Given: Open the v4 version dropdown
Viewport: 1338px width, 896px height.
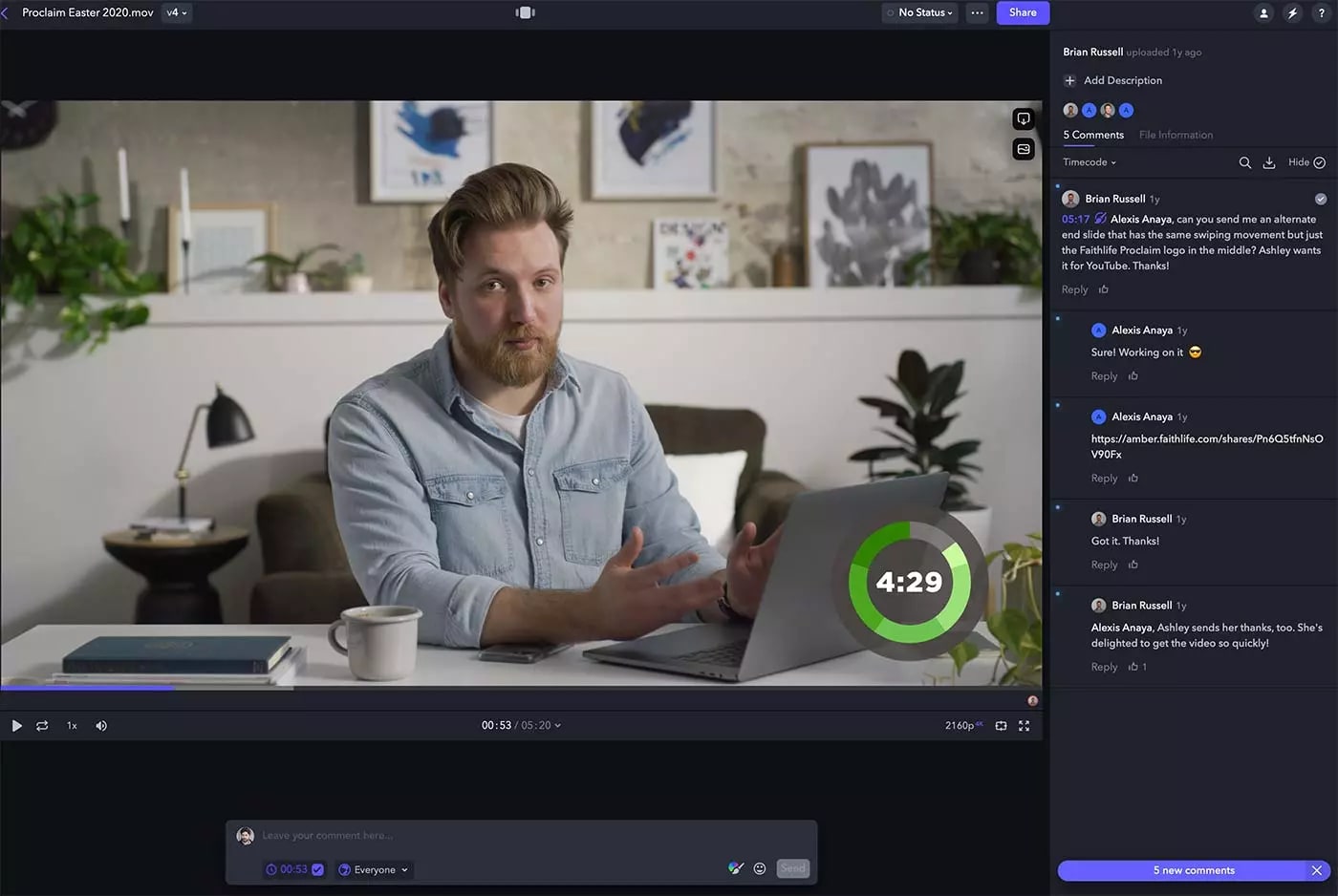Looking at the screenshot, I should [177, 12].
